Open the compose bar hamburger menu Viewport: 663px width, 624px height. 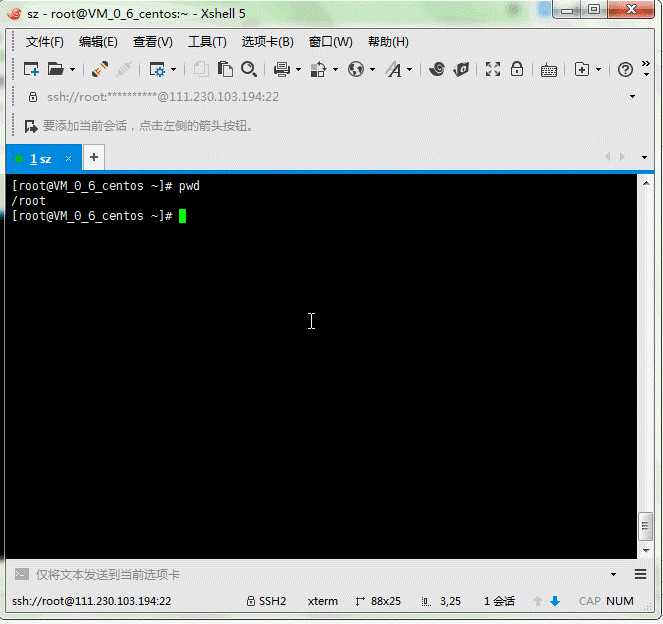(641, 574)
